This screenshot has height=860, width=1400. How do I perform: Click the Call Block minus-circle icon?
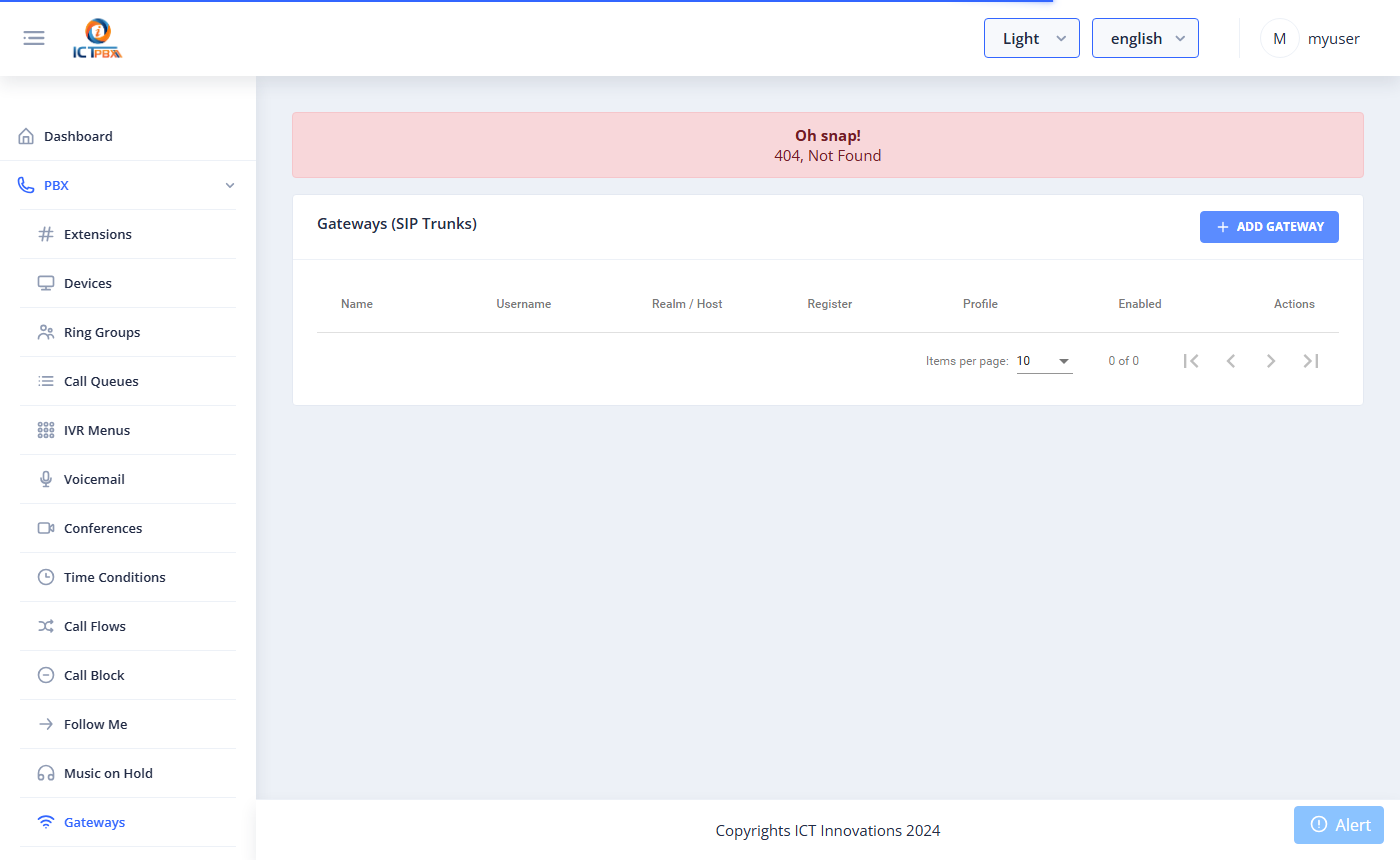click(46, 675)
